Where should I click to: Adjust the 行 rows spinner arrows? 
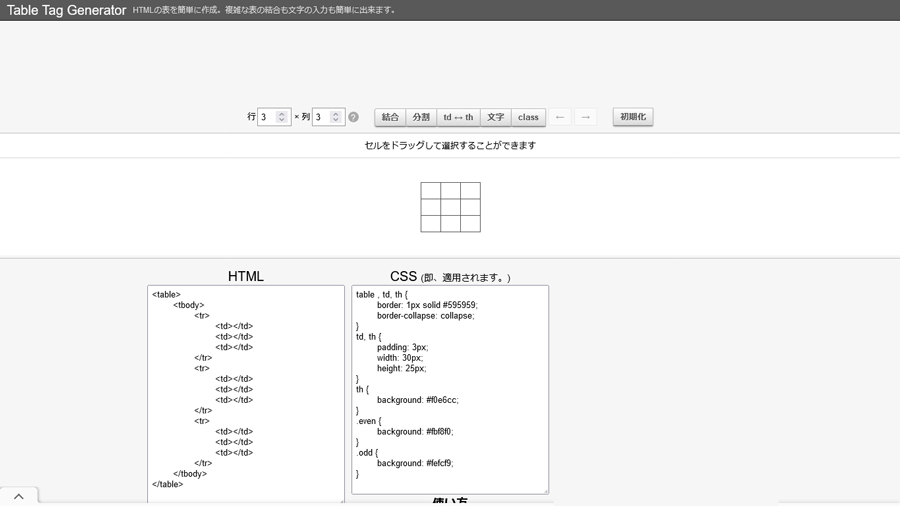(282, 117)
